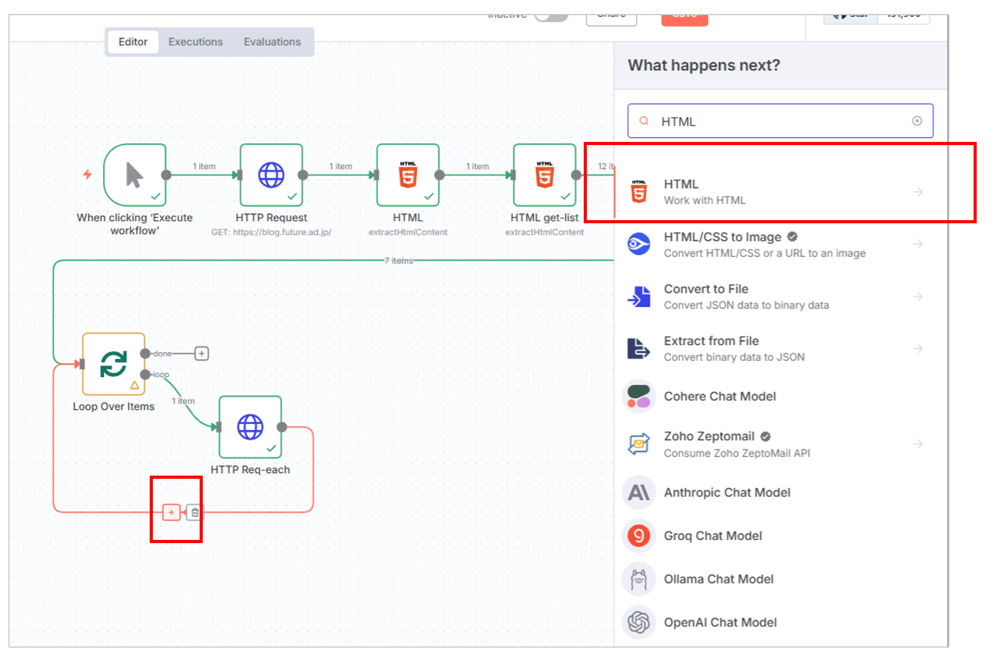The image size is (1000, 656).
Task: Open the HTTP Req-each node
Action: tap(250, 427)
